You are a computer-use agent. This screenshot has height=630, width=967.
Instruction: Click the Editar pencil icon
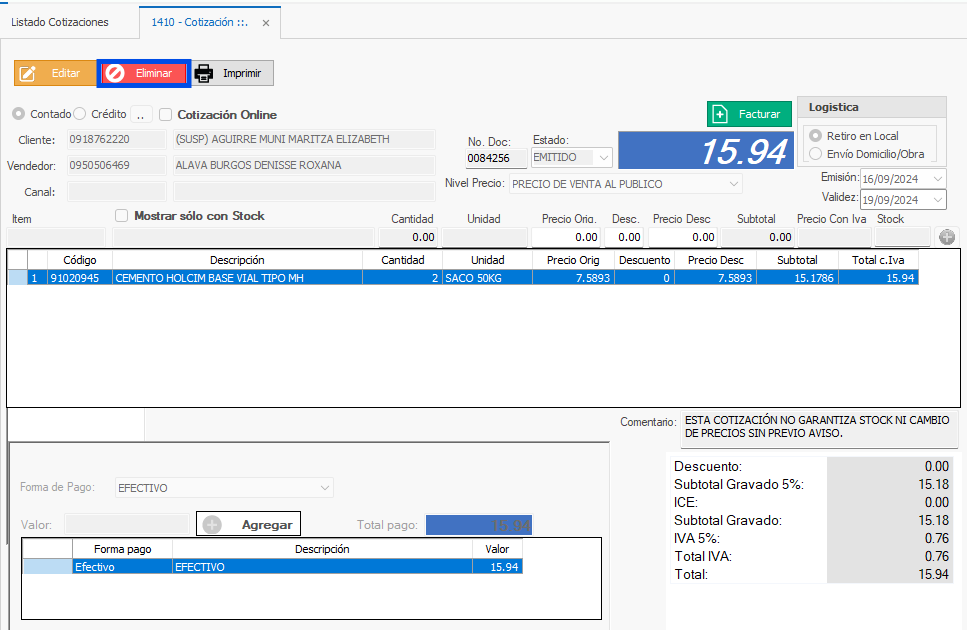[29, 73]
